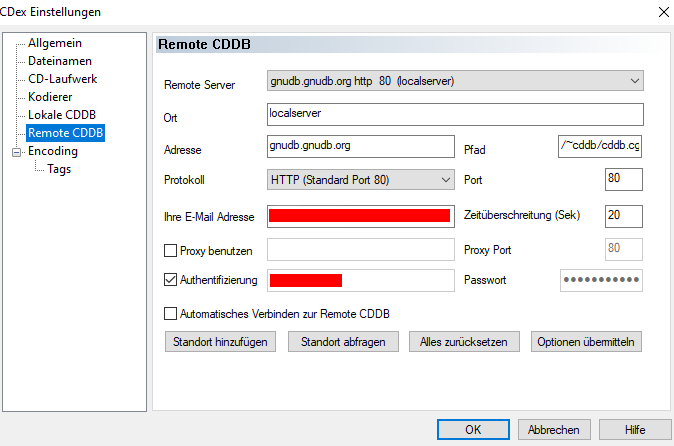Enable the Proxy benutzen checkbox

171,249
